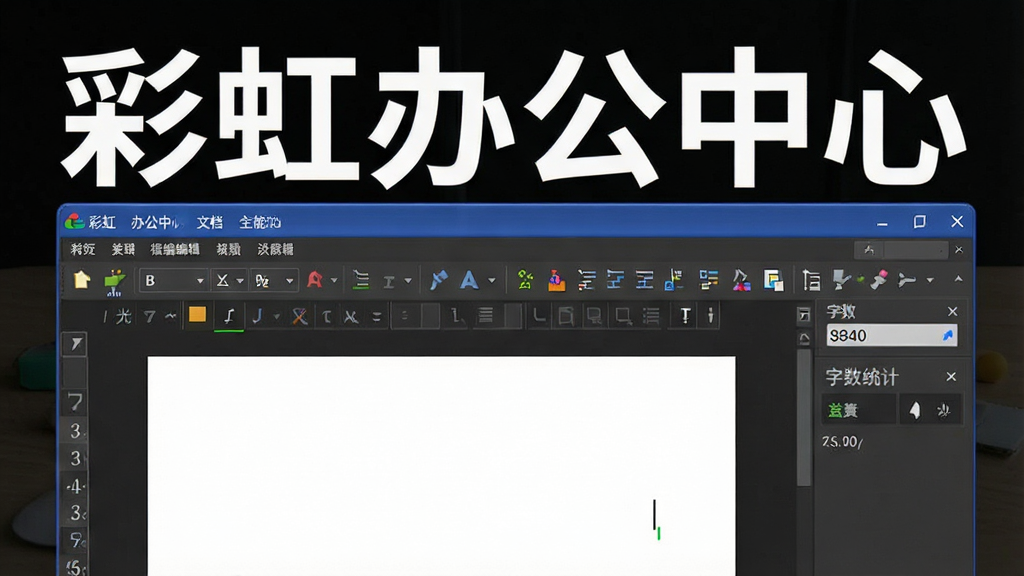
Task: Select the pink-tipped eraser icon
Action: (x=879, y=280)
